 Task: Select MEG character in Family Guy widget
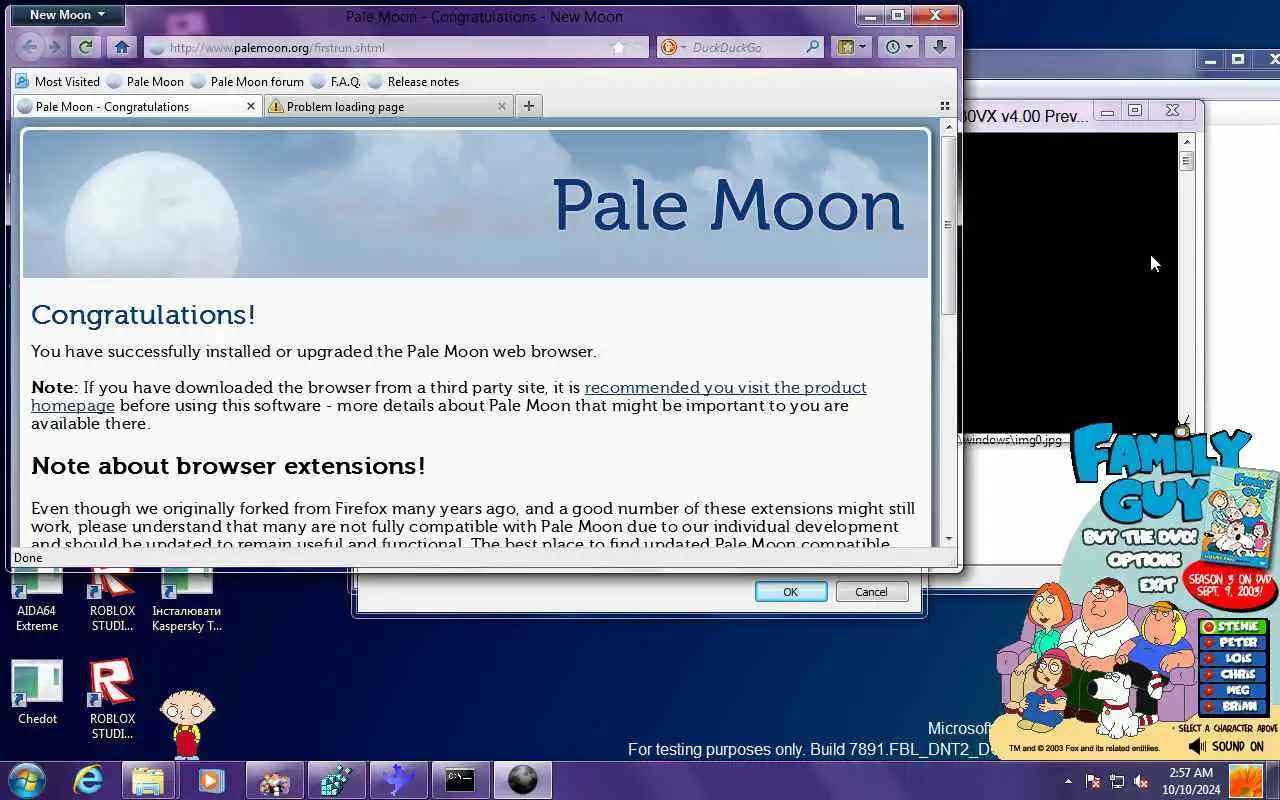(1231, 691)
